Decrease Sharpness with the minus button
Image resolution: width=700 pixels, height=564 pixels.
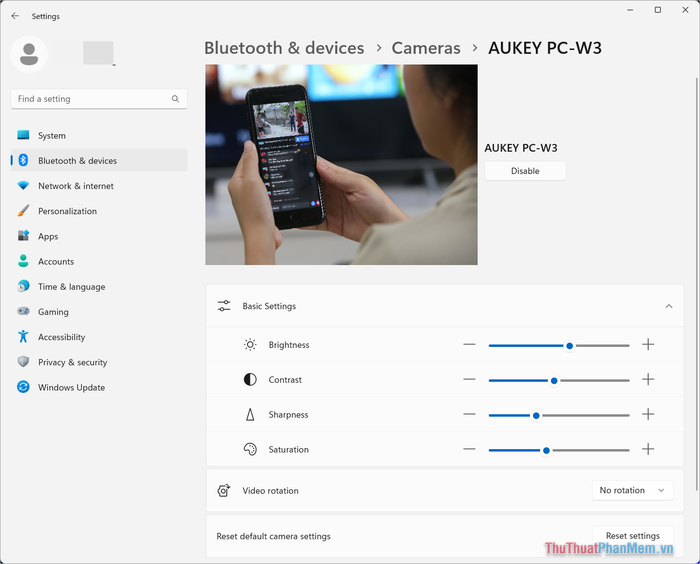coord(469,414)
